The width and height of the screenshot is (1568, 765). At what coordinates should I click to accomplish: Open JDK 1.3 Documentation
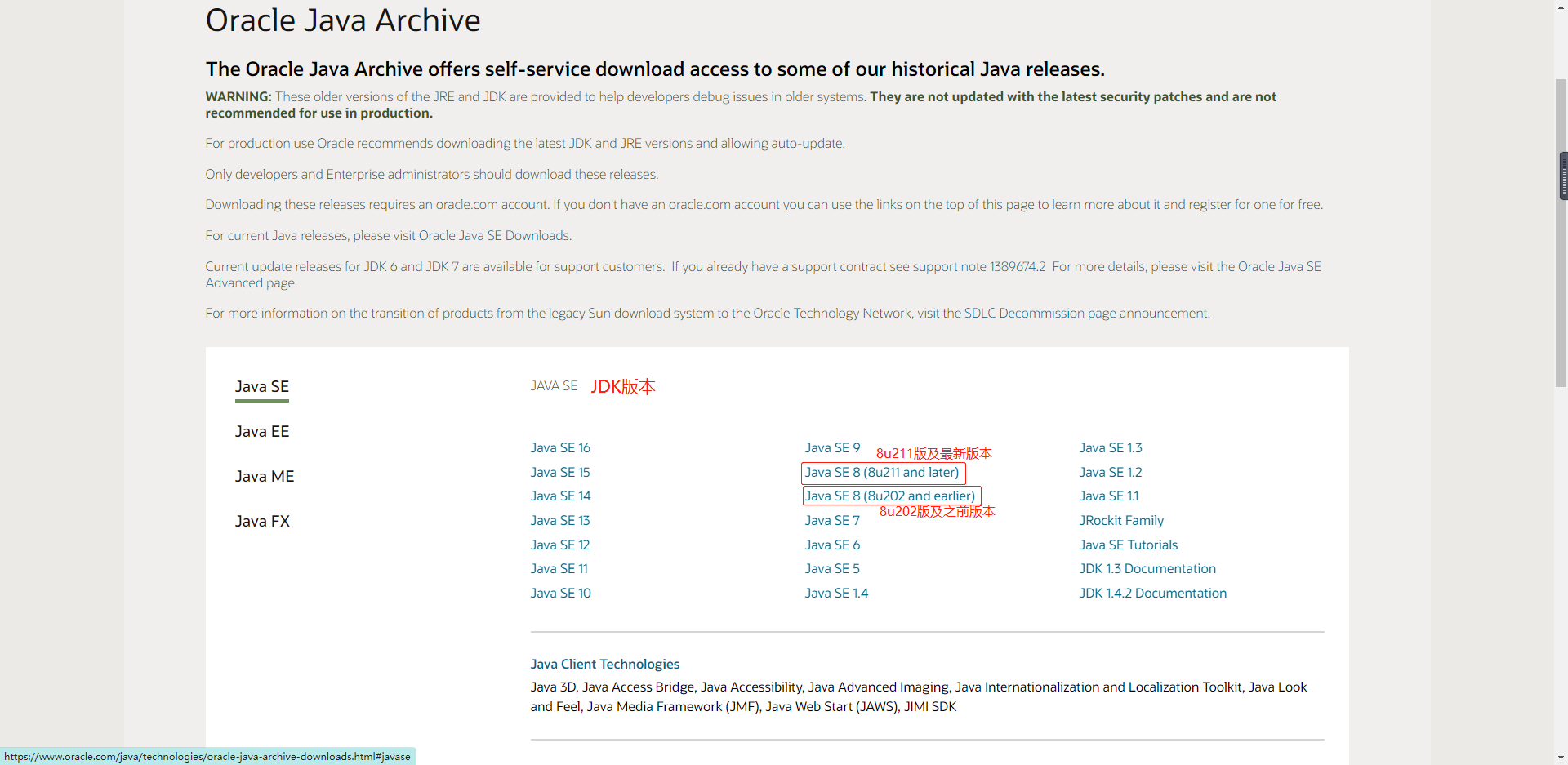click(x=1147, y=568)
